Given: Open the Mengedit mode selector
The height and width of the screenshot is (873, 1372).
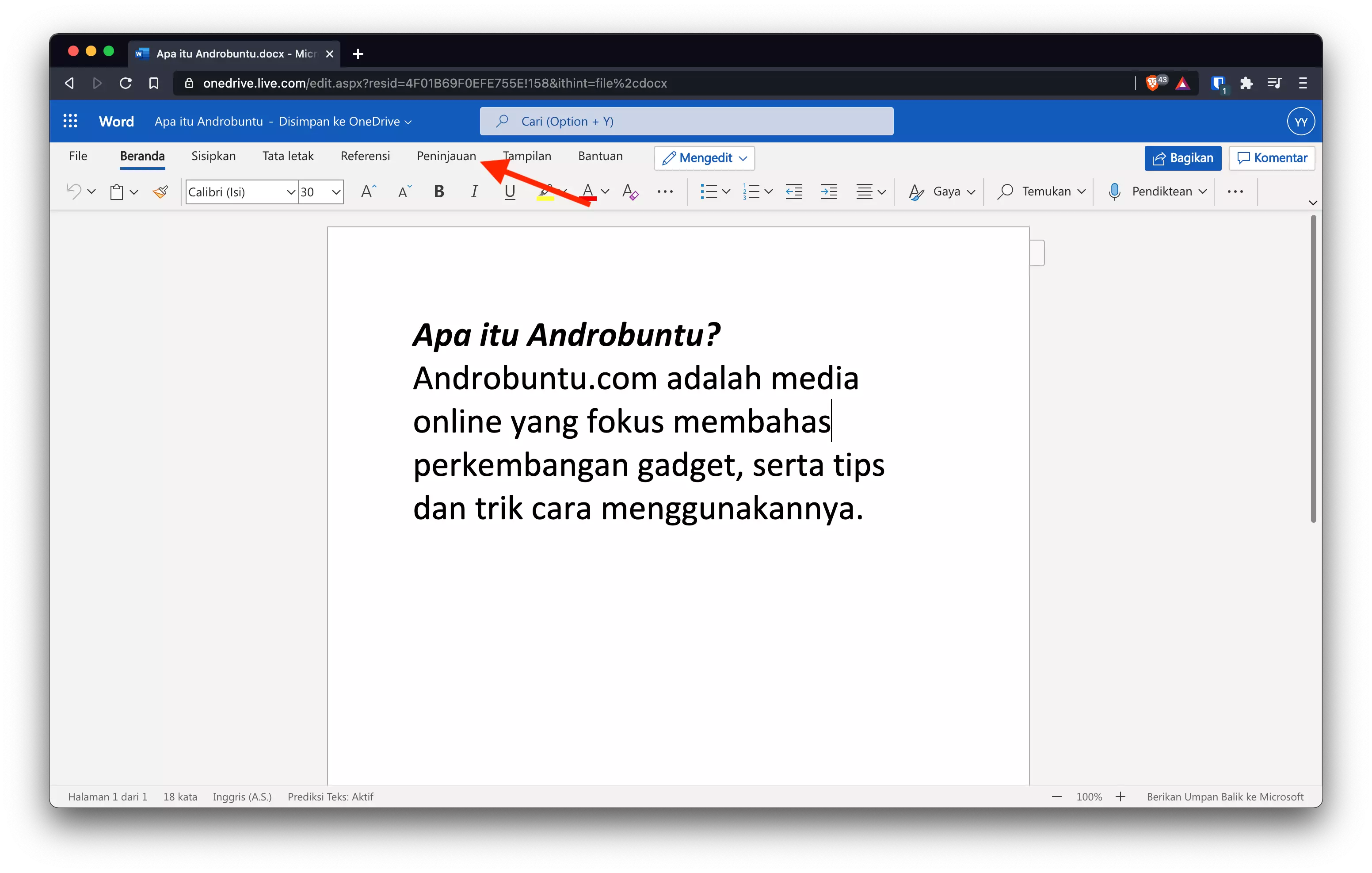Looking at the screenshot, I should (704, 158).
